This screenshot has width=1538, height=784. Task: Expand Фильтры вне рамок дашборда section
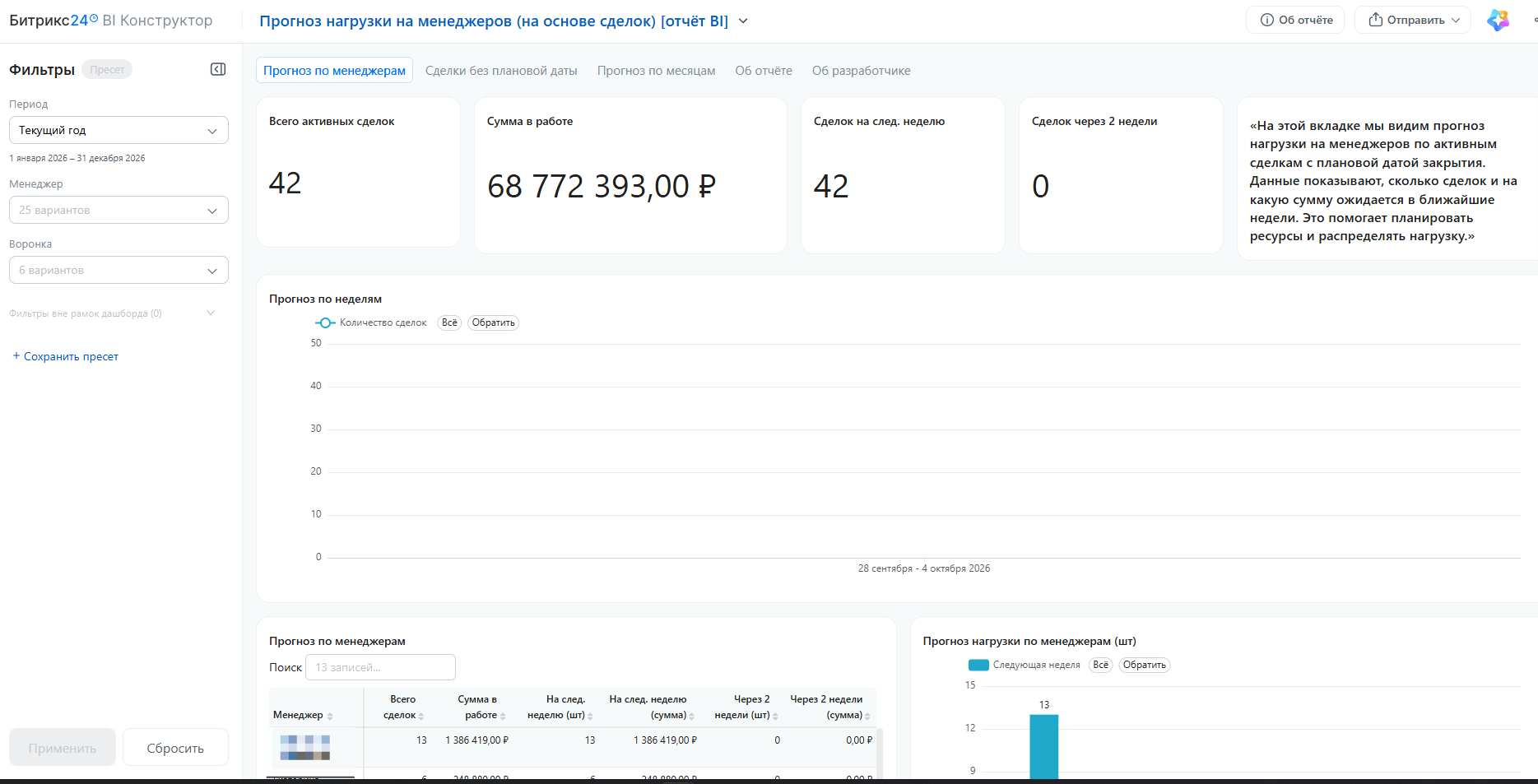[113, 313]
